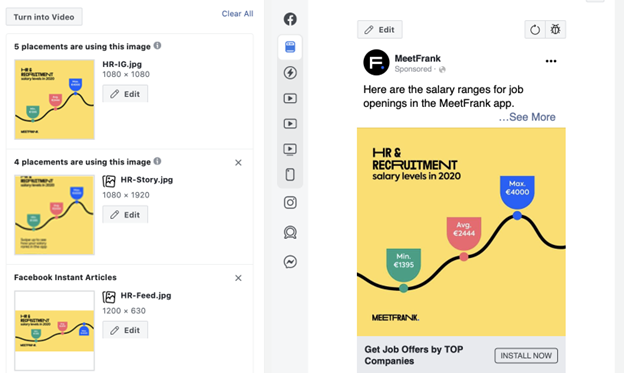Select the Facebook placement icon

tap(290, 19)
